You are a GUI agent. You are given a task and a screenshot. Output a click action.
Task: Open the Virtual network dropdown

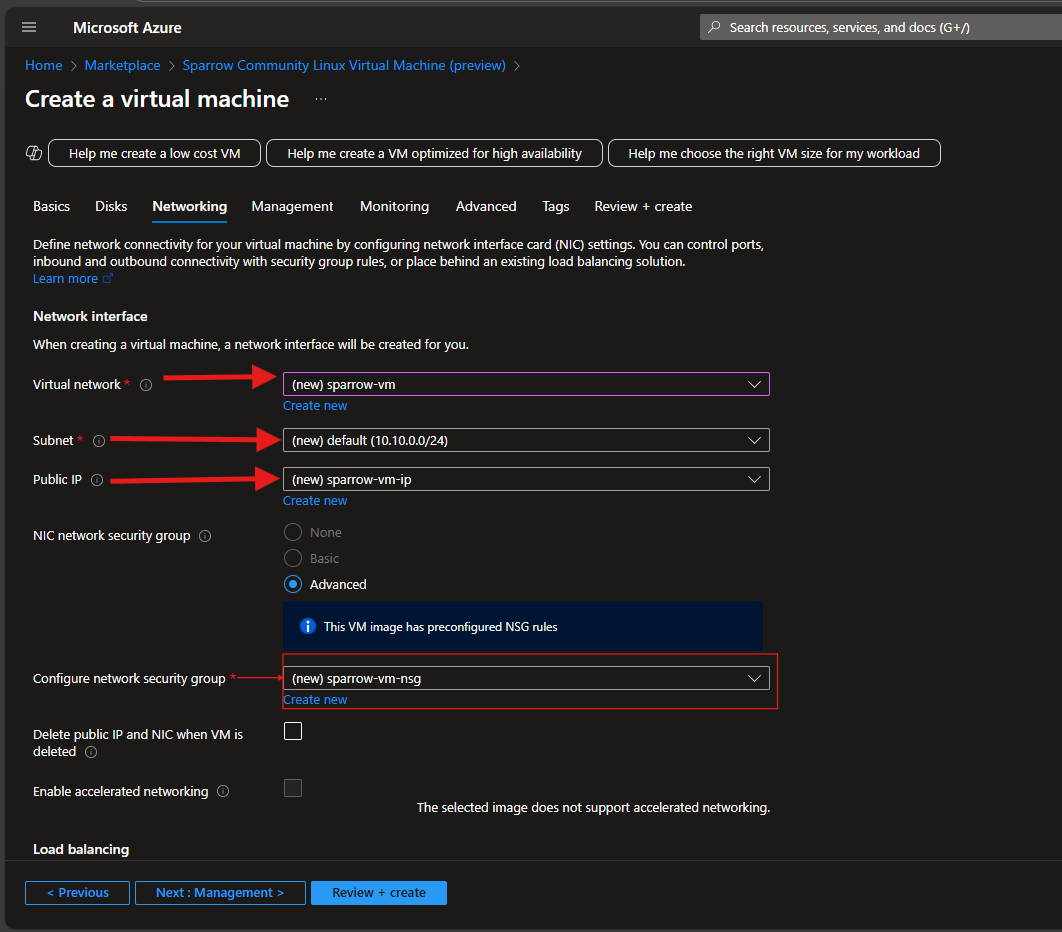(526, 384)
